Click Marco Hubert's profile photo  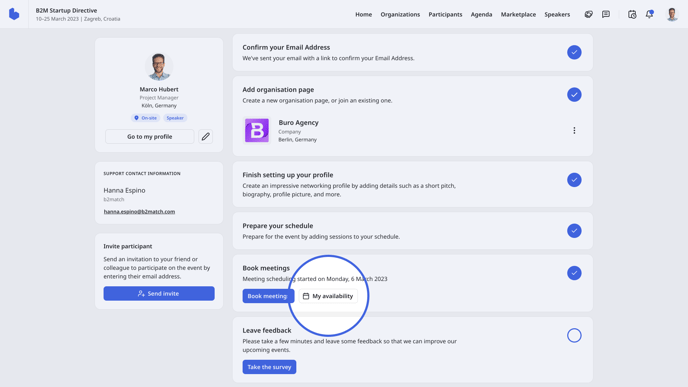[x=159, y=66]
